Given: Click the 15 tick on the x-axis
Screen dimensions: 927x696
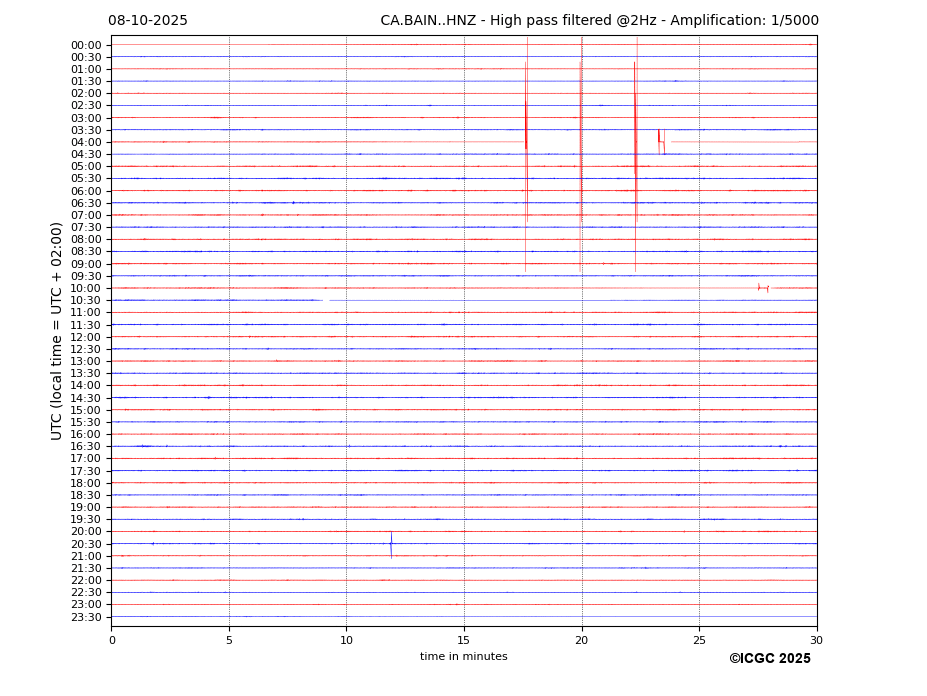Looking at the screenshot, I should 464,640.
